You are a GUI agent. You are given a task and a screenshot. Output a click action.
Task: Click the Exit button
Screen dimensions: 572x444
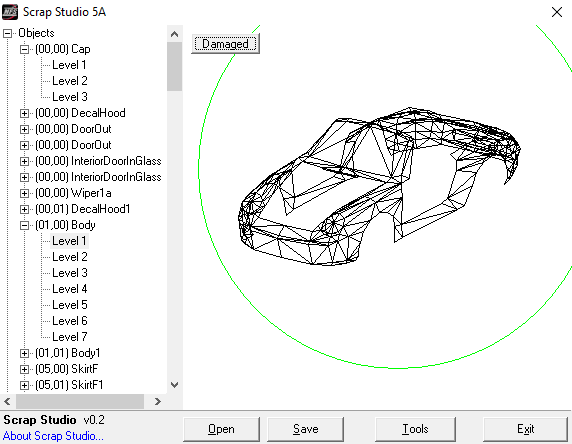tap(525, 429)
